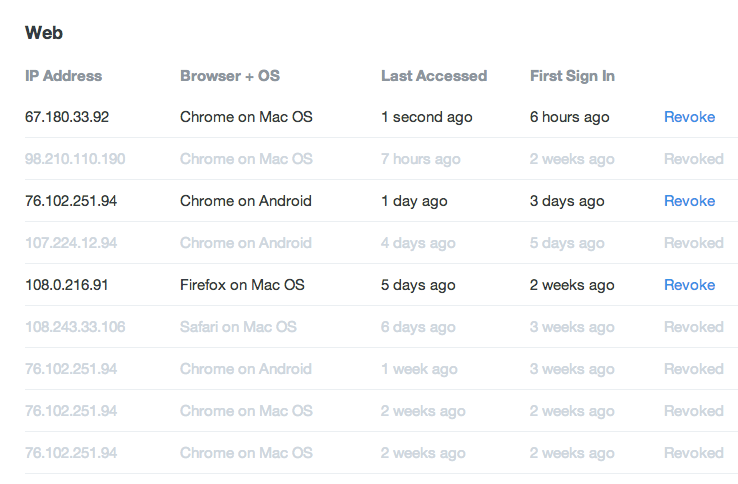The height and width of the screenshot is (484, 738).
Task: Revoke the 67.180.33.92 web session
Action: pyautogui.click(x=689, y=117)
